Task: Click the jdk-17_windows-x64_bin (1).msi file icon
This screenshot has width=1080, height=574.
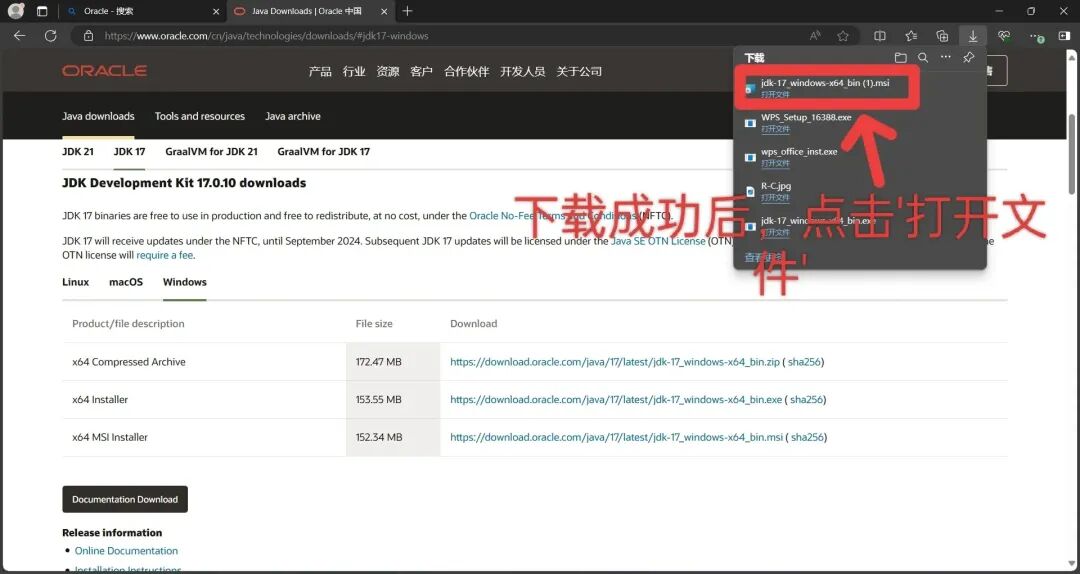Action: coord(750,88)
